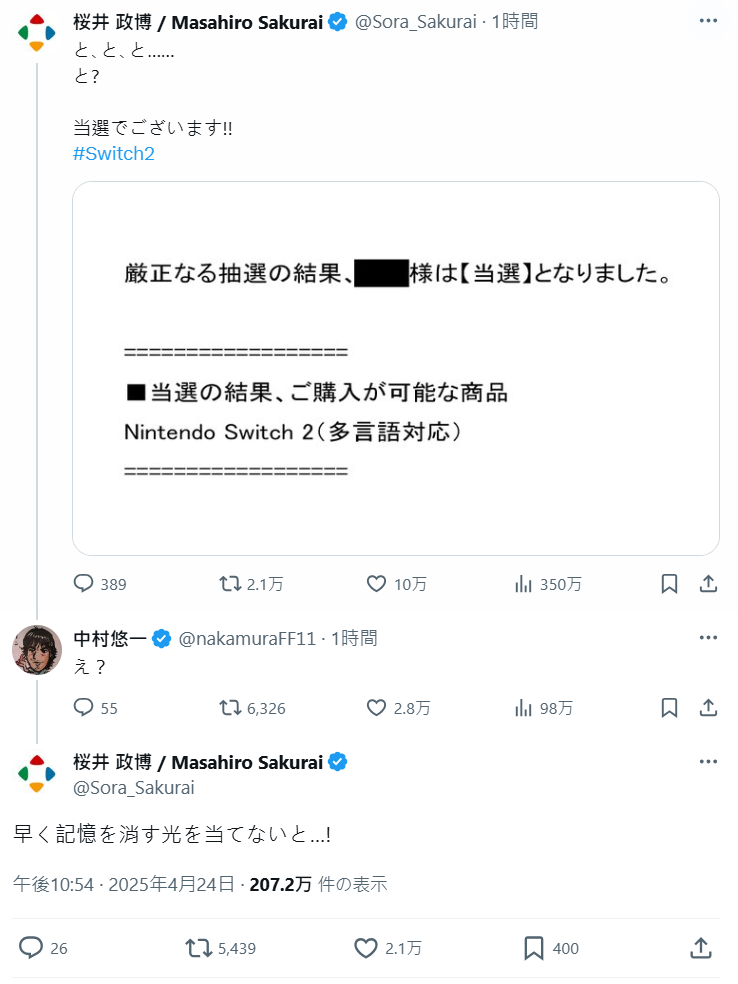
Task: Open 中村悠一's profile avatar
Action: (37, 651)
